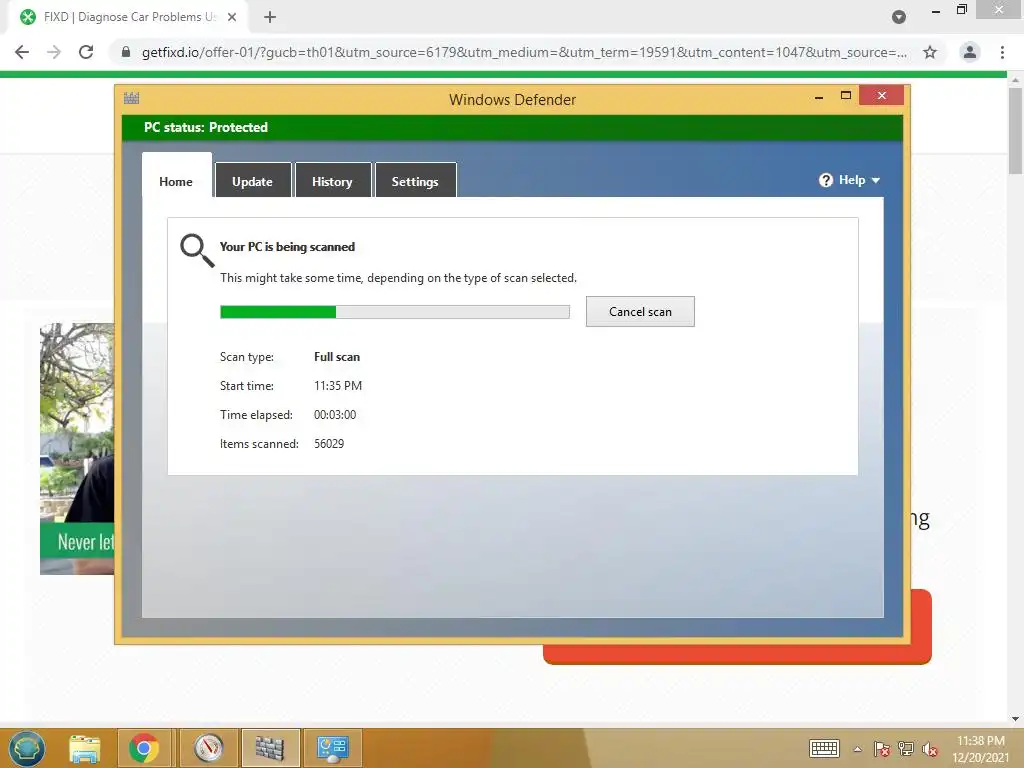This screenshot has width=1024, height=768.
Task: Open the Chrome profile avatar
Action: 970,52
